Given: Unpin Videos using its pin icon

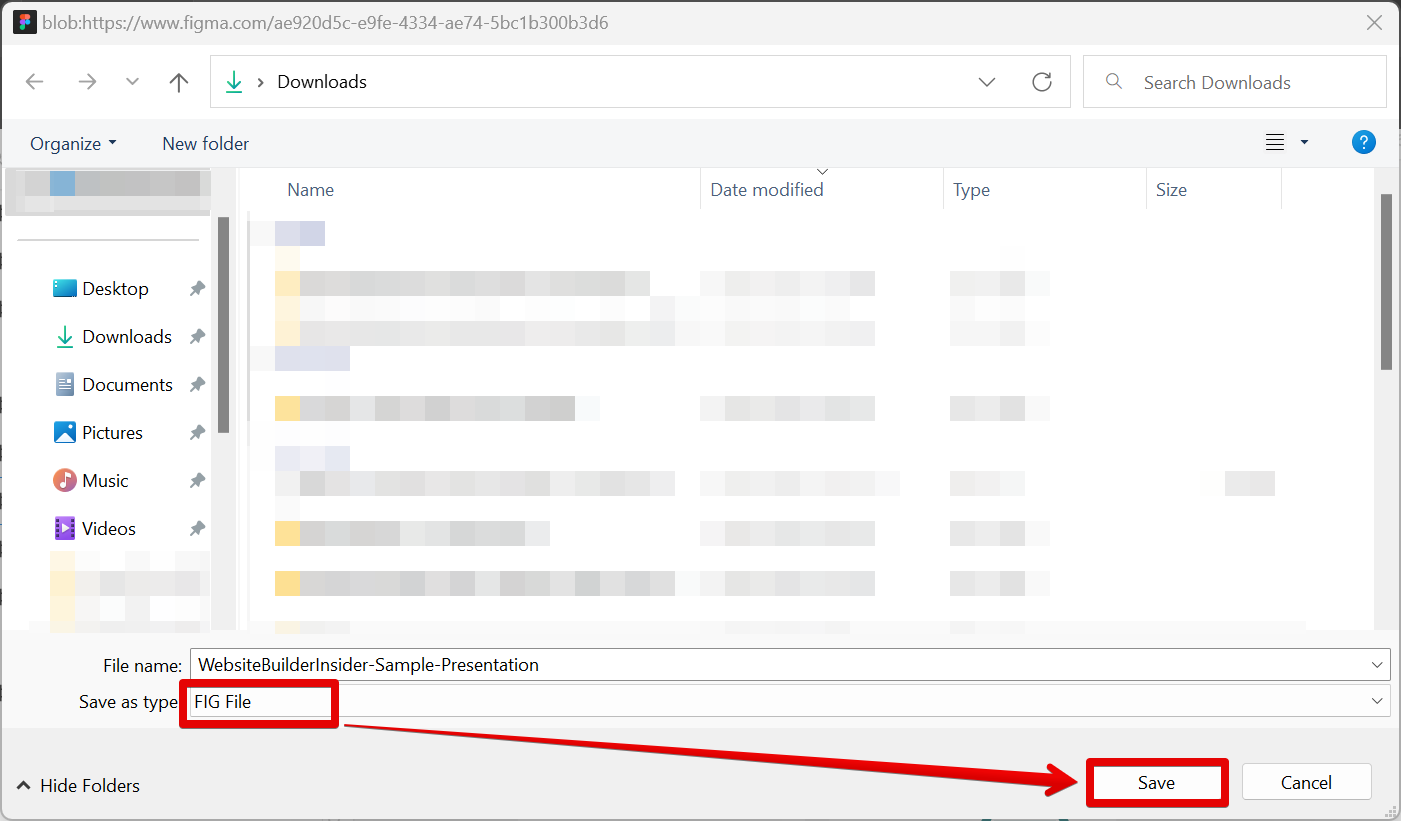Looking at the screenshot, I should point(197,529).
